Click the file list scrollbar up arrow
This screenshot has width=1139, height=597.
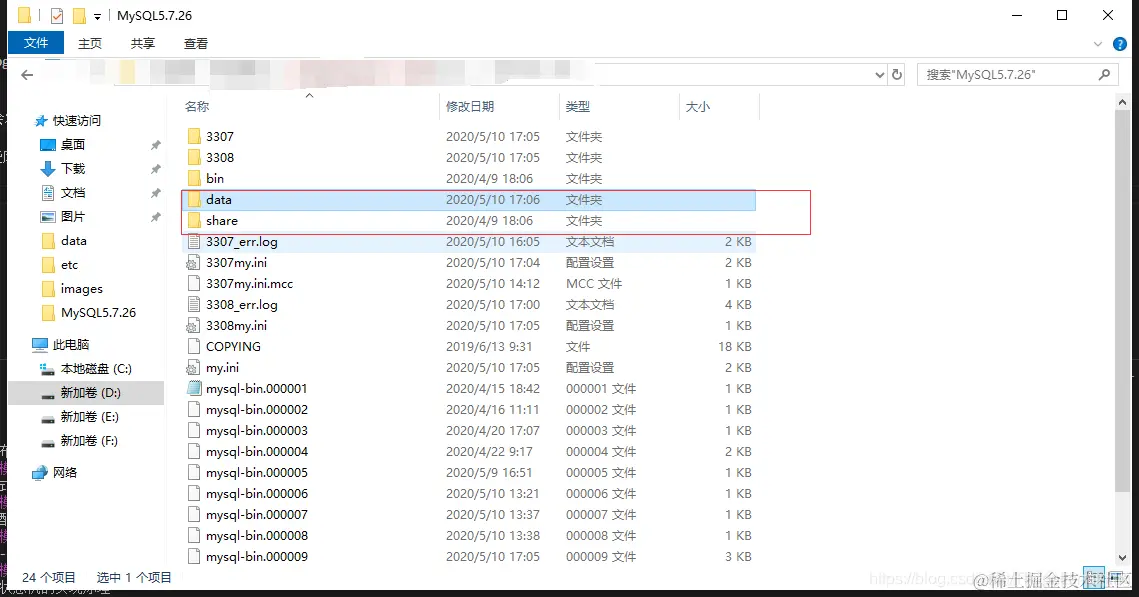(x=1122, y=102)
